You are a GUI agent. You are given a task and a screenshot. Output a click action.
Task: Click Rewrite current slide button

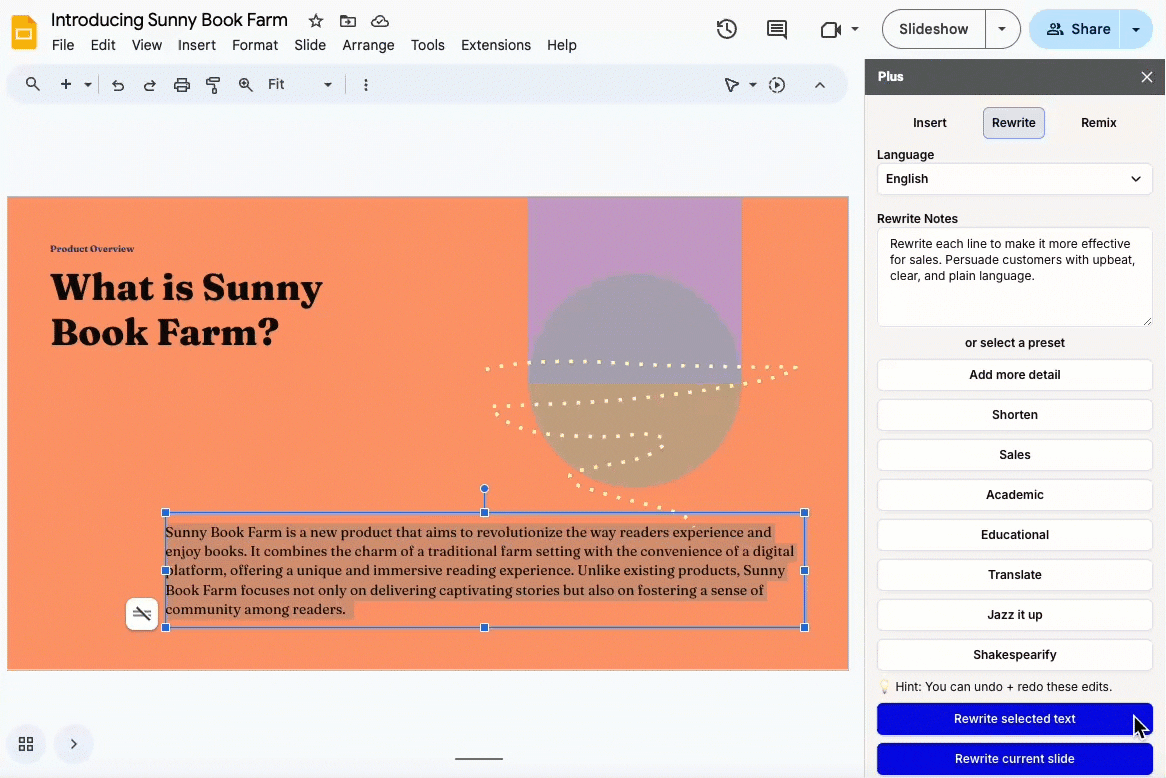(1014, 759)
